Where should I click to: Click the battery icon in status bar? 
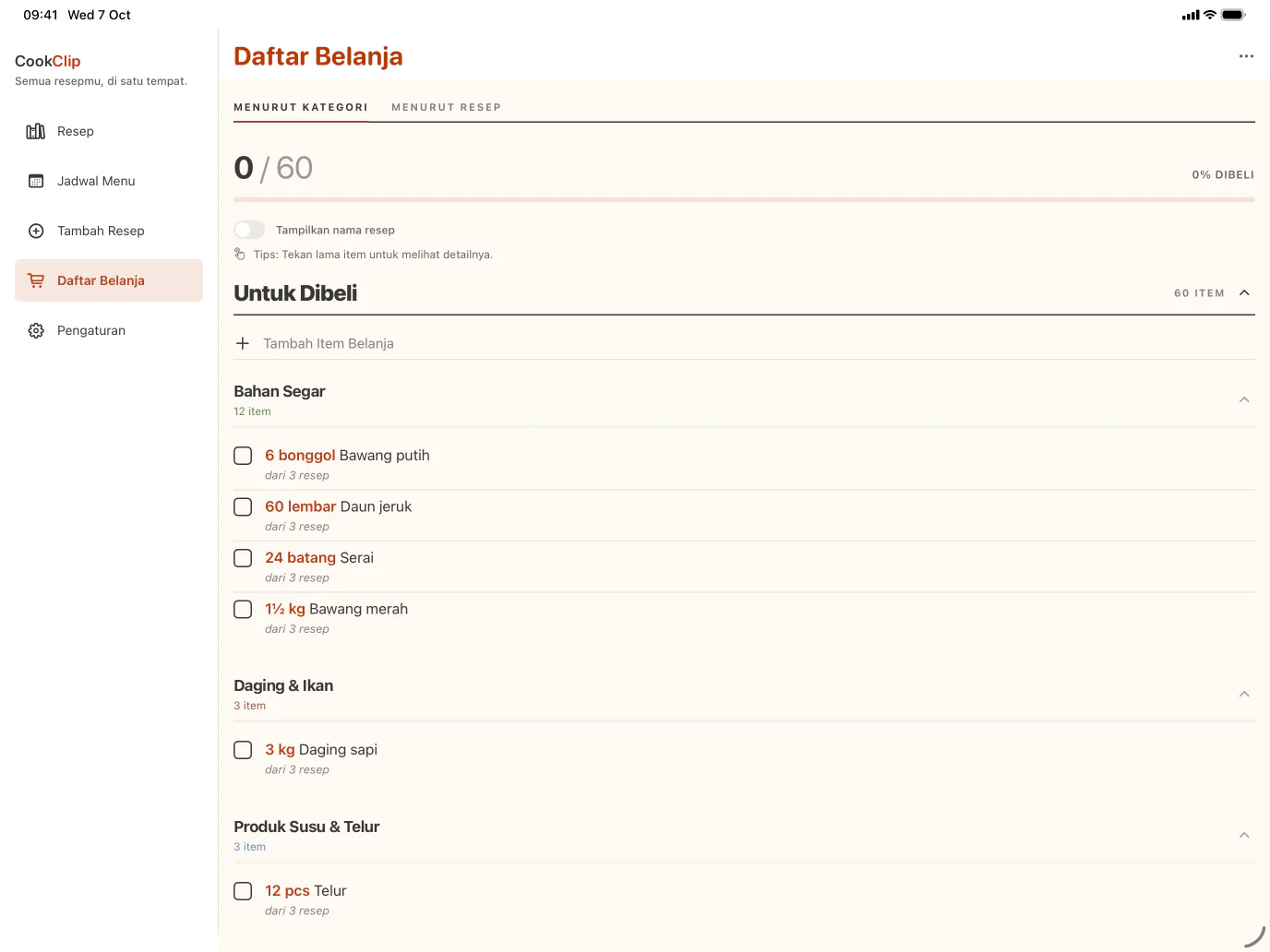click(1233, 15)
